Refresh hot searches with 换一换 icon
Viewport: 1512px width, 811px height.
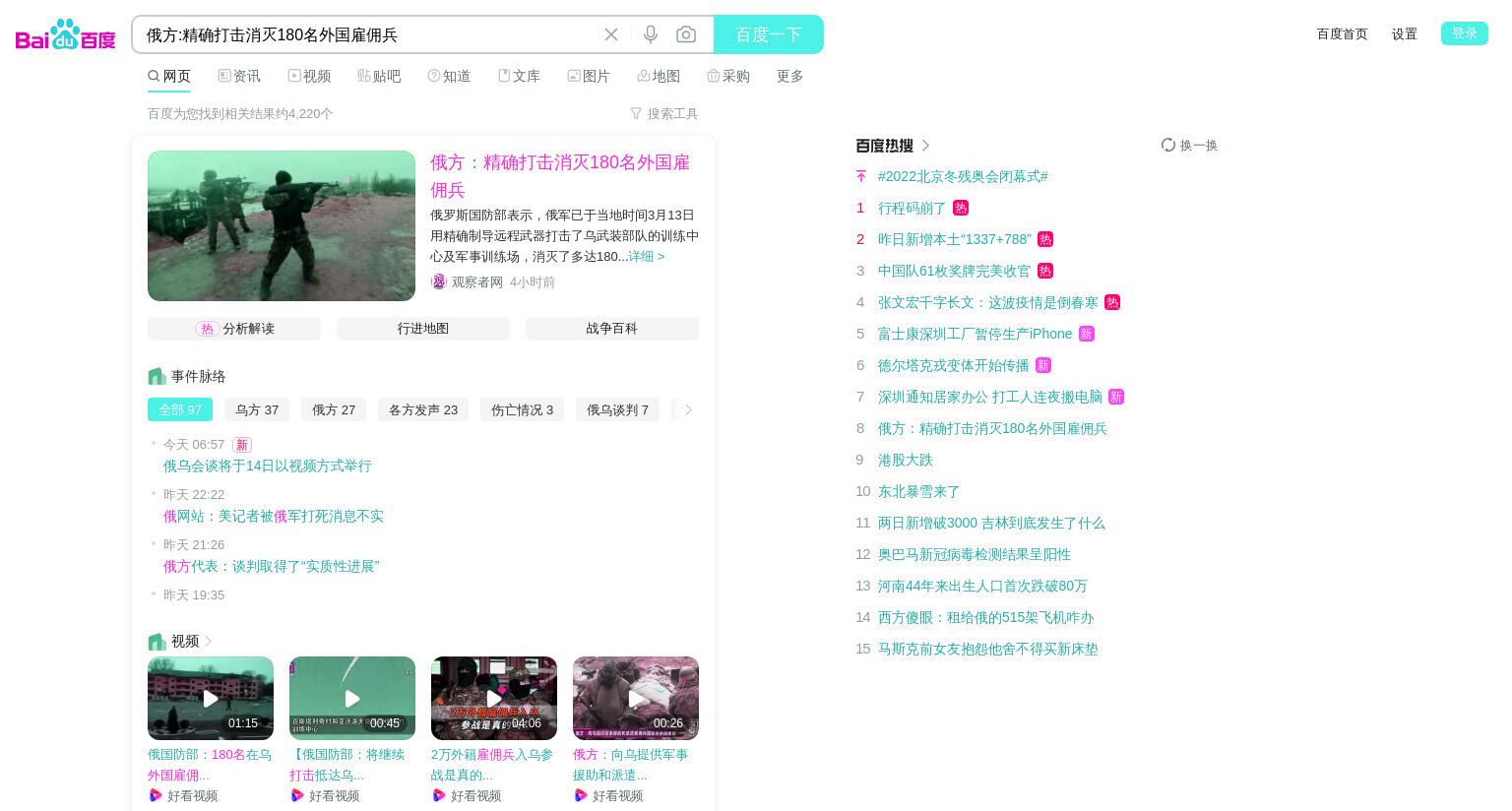(1168, 145)
